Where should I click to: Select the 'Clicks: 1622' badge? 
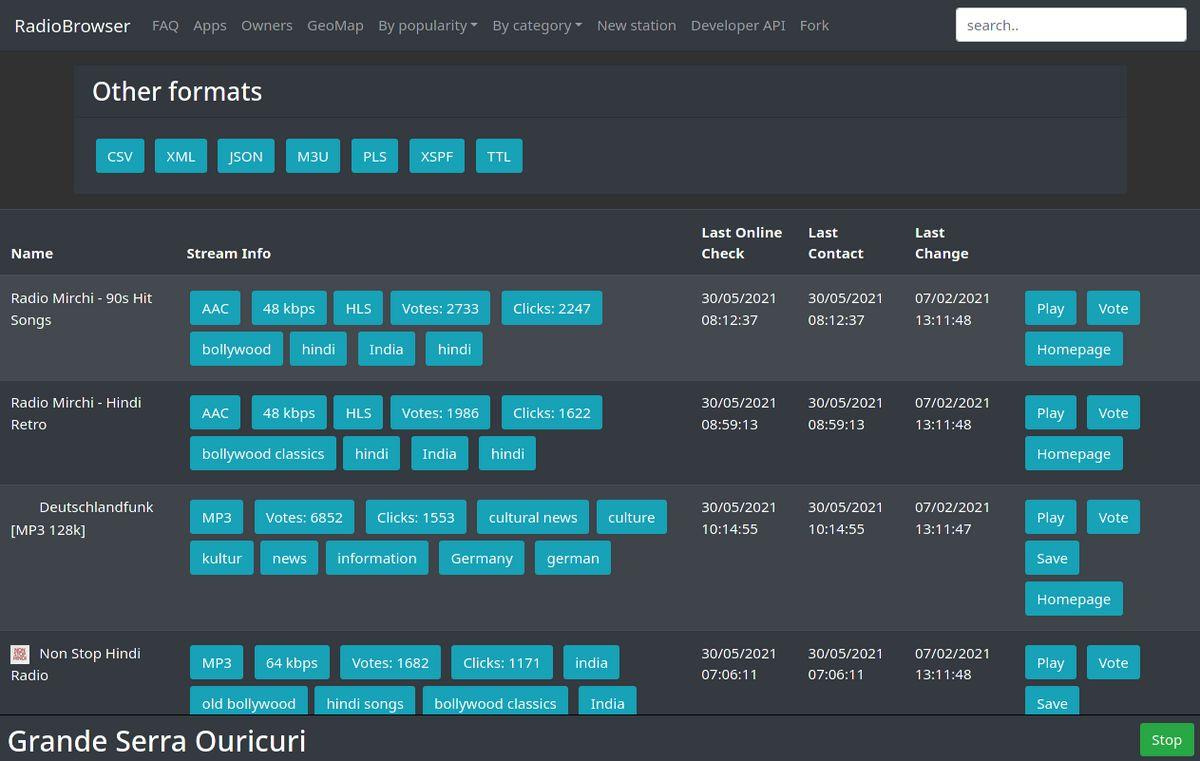[552, 413]
